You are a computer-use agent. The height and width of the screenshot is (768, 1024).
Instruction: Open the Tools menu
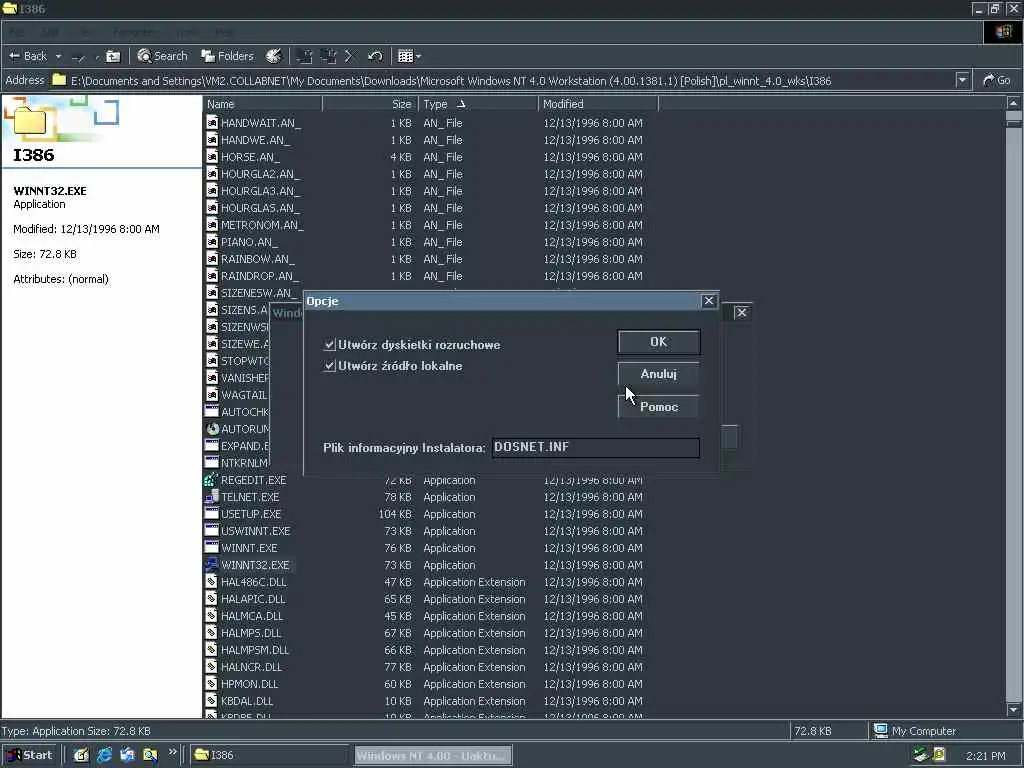(187, 32)
